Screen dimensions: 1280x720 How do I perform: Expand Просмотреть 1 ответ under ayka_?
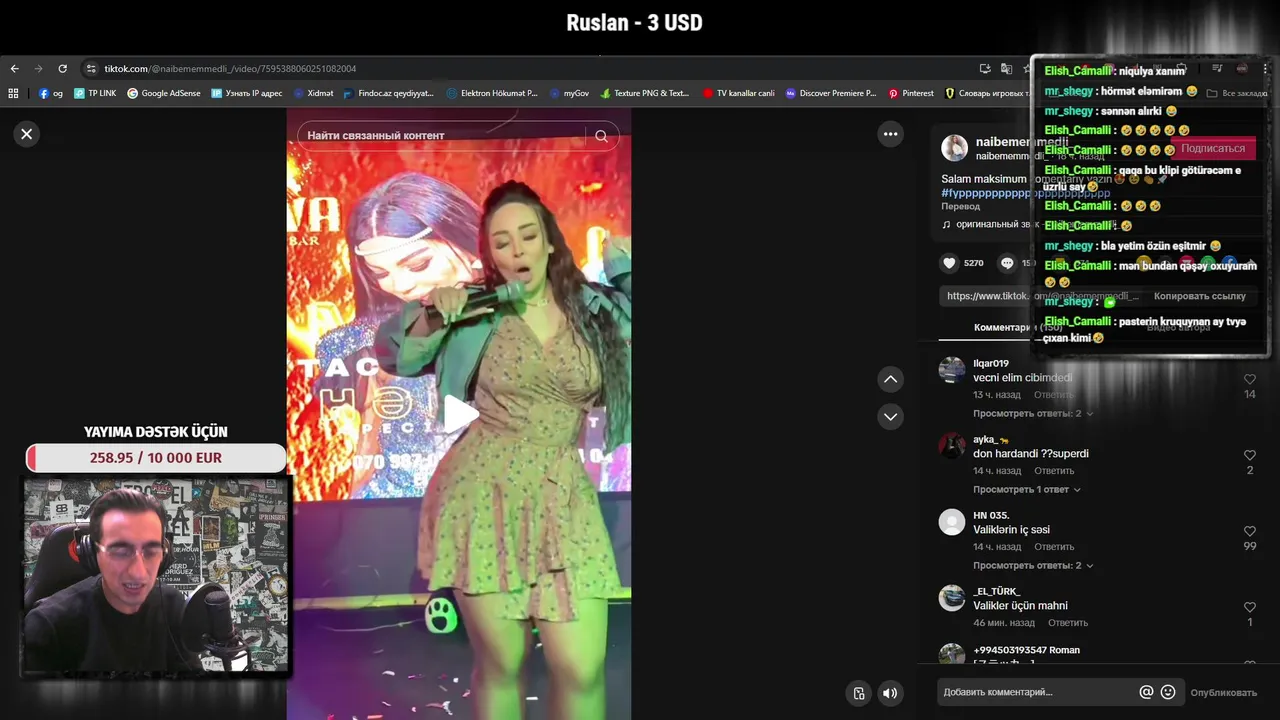[1026, 489]
